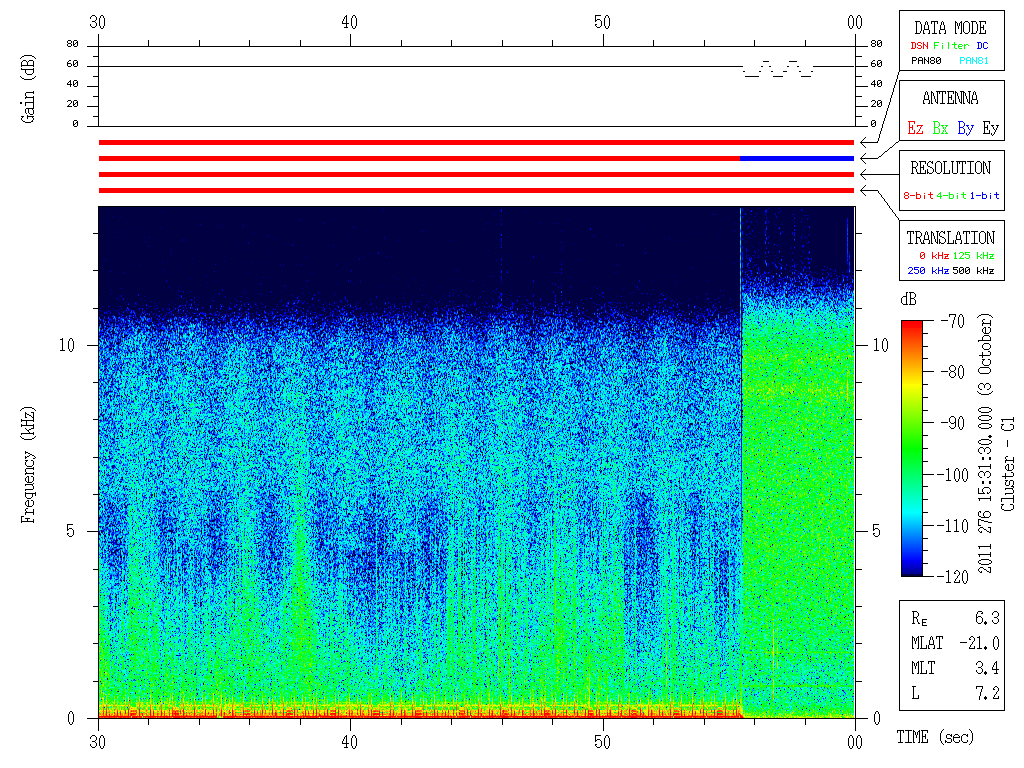Click the -100 value on color scale
Screen dimensions: 1024x768
[x=953, y=475]
